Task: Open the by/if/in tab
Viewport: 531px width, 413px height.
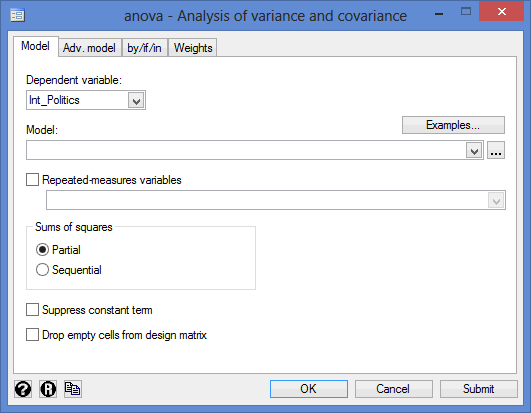Action: pyautogui.click(x=144, y=48)
